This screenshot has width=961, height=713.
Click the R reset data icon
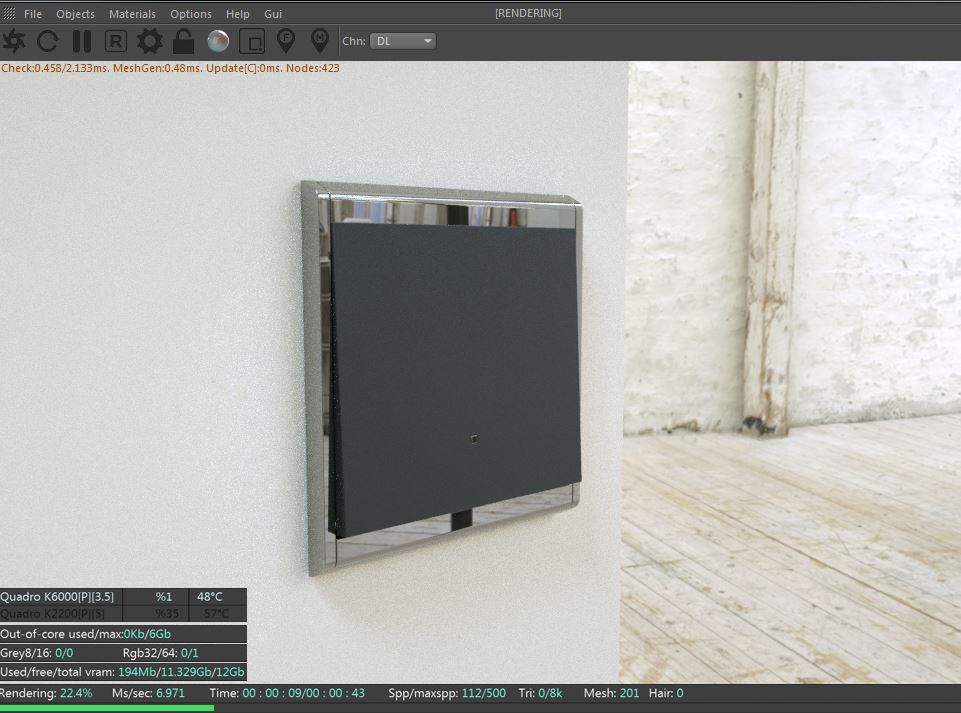click(x=116, y=41)
